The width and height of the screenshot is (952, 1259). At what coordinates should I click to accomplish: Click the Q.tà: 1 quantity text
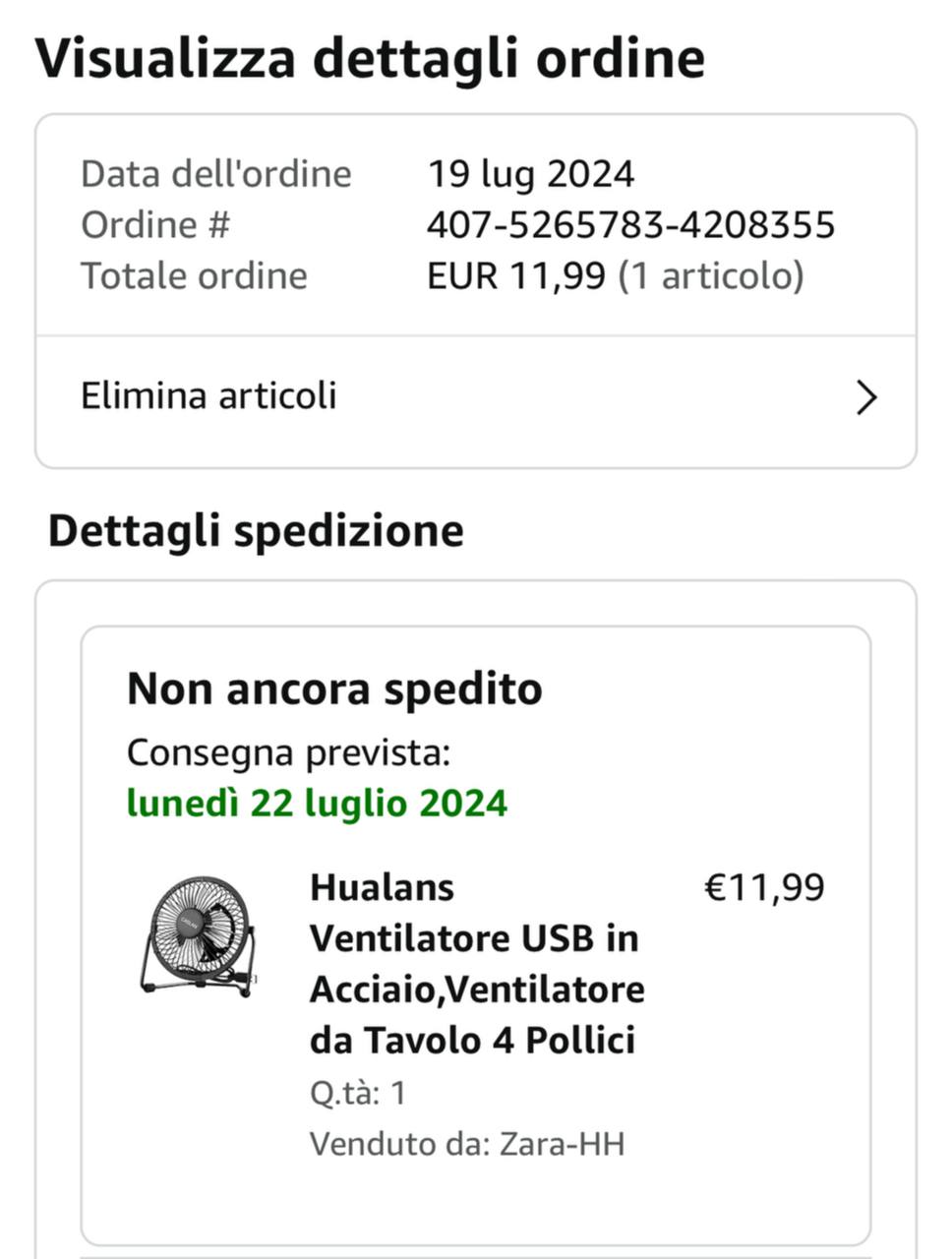358,1093
